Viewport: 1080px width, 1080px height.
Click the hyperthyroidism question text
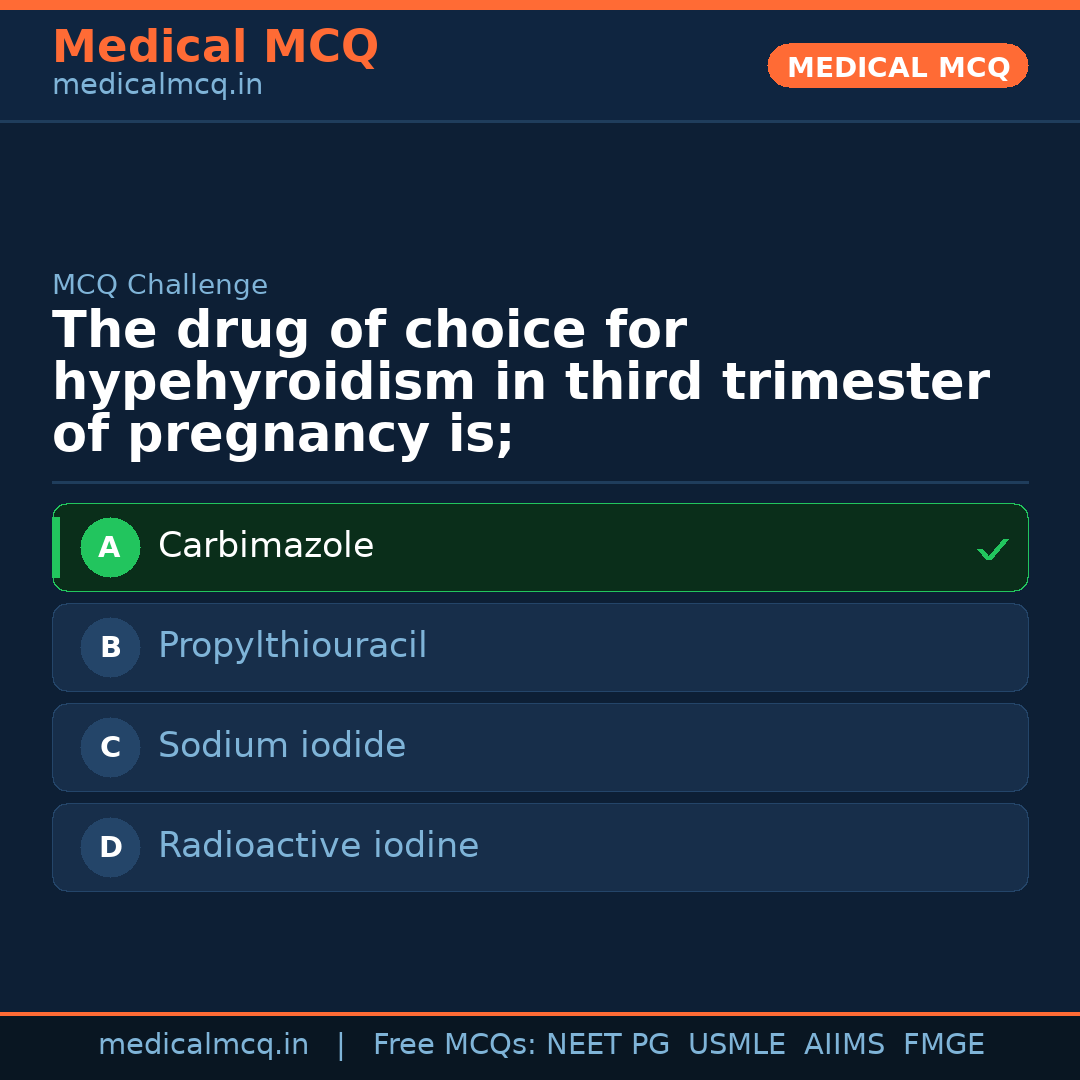pyautogui.click(x=520, y=383)
